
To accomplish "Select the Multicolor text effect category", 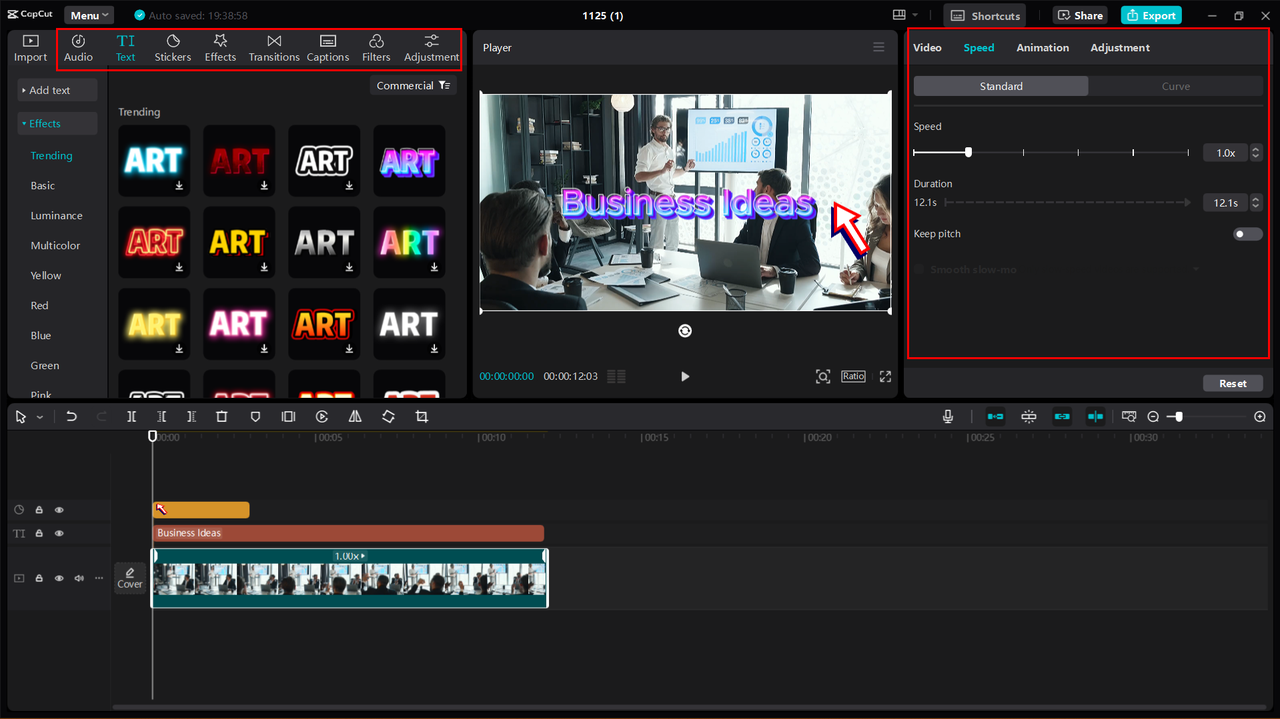I will pyautogui.click(x=55, y=246).
